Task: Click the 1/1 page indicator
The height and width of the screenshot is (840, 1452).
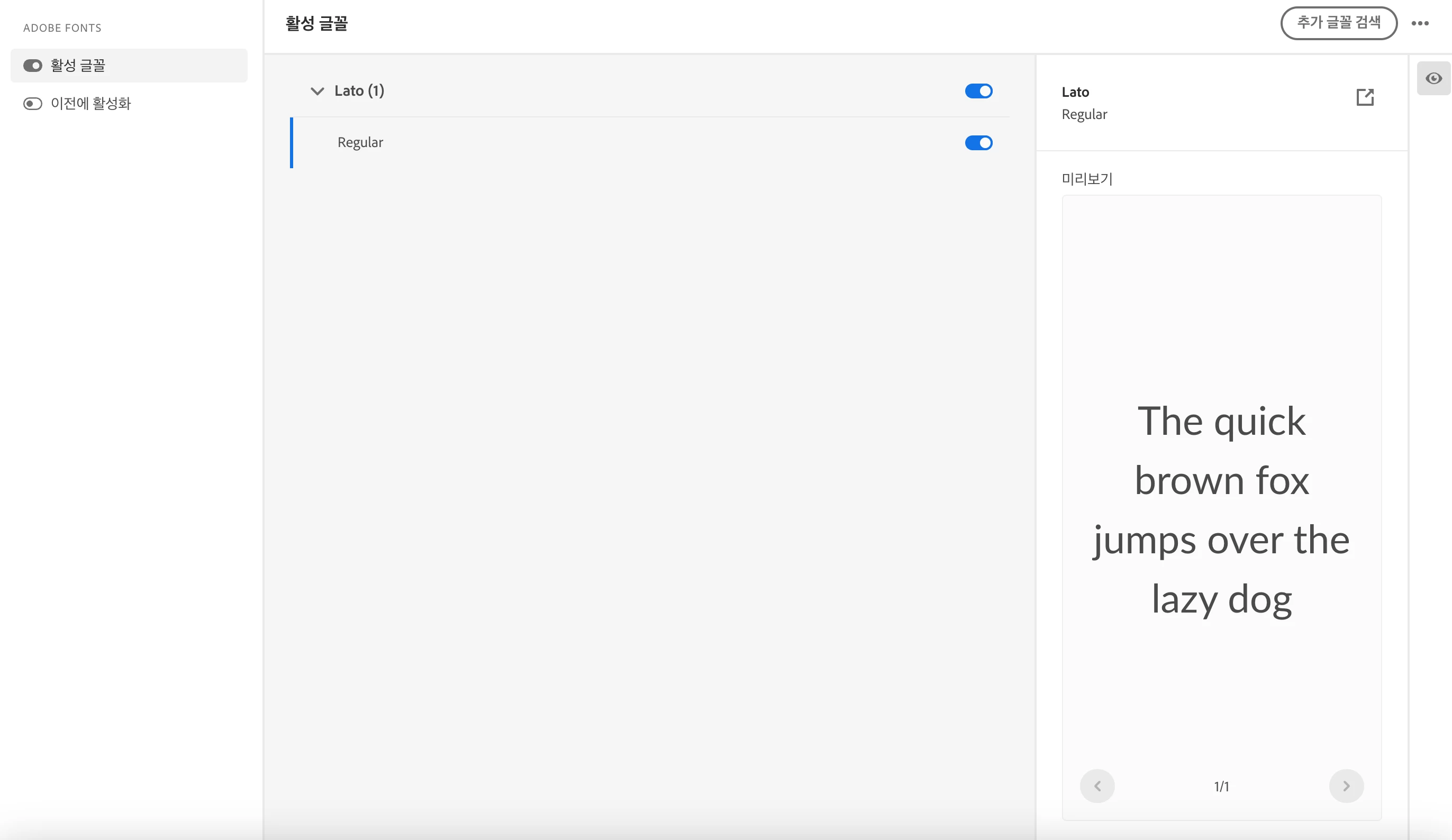Action: 1221,787
